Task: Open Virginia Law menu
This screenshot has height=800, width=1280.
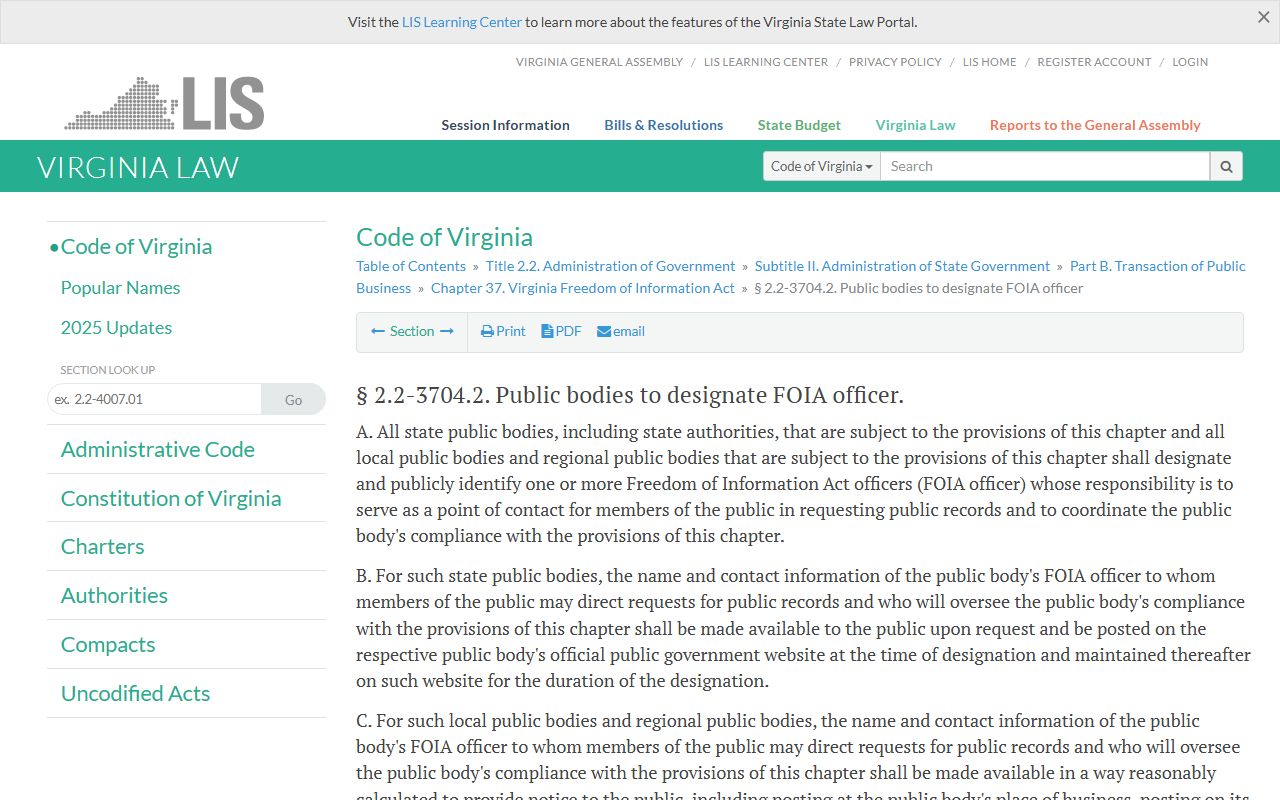Action: 915,125
